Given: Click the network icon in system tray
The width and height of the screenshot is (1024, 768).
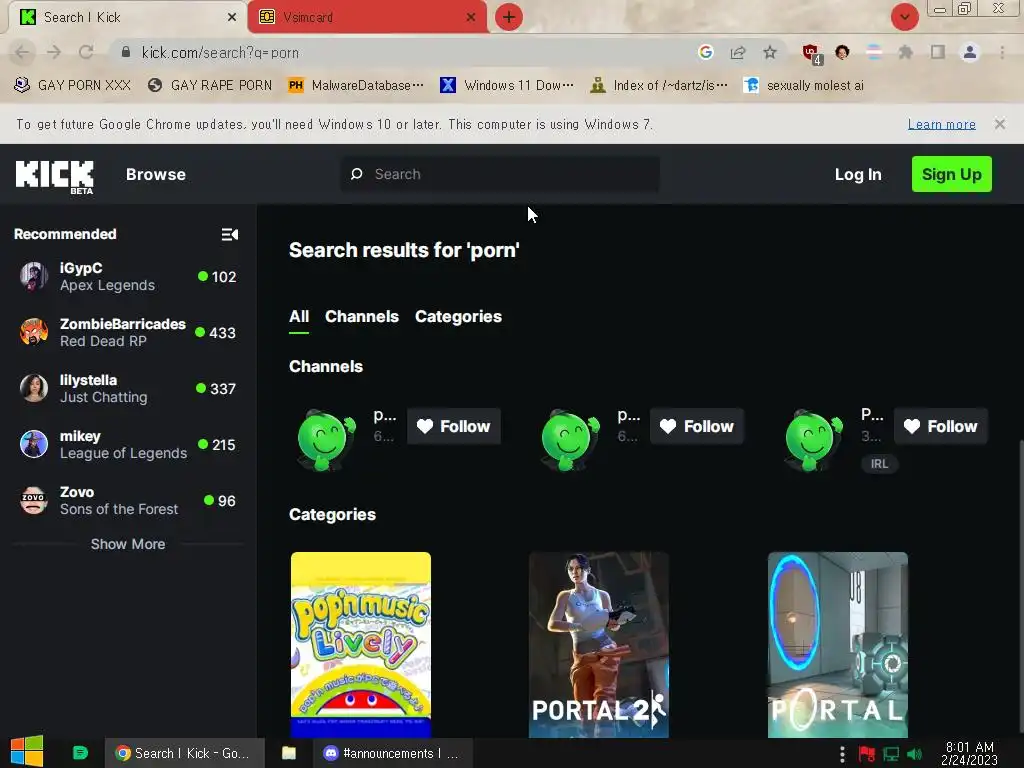Looking at the screenshot, I should [x=891, y=754].
